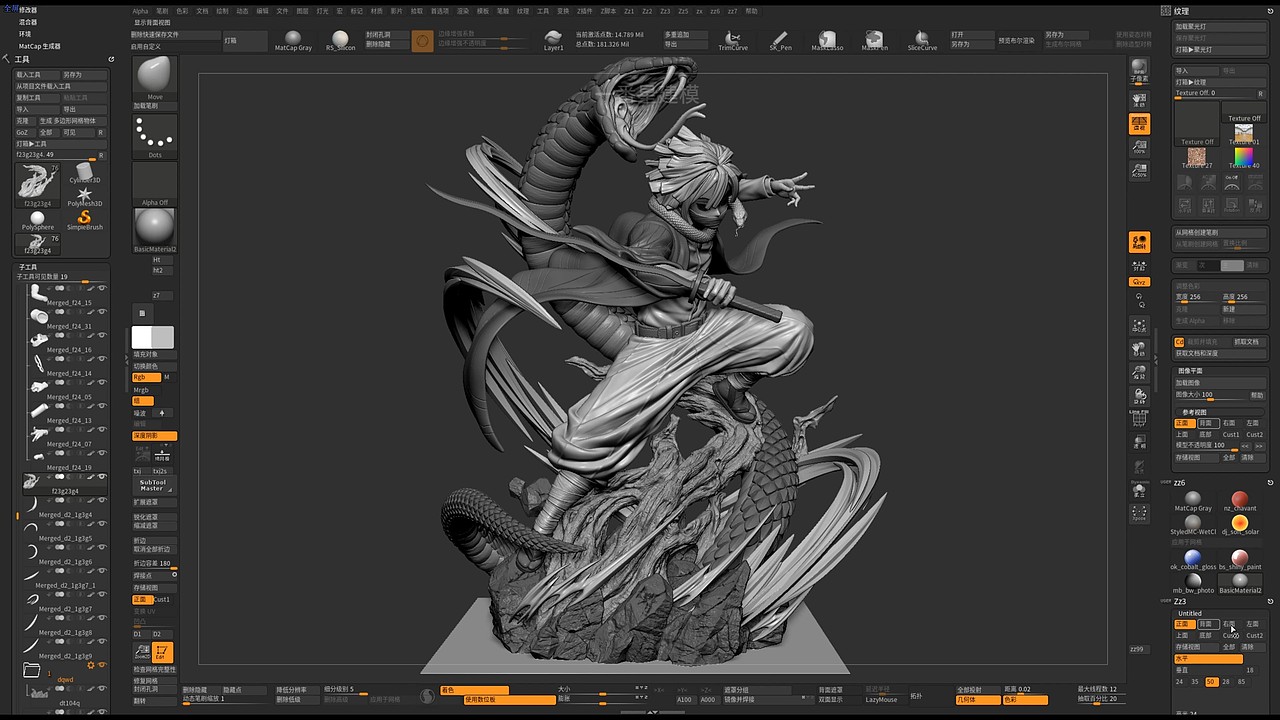Pick the SimpleBrush tool

coord(84,220)
